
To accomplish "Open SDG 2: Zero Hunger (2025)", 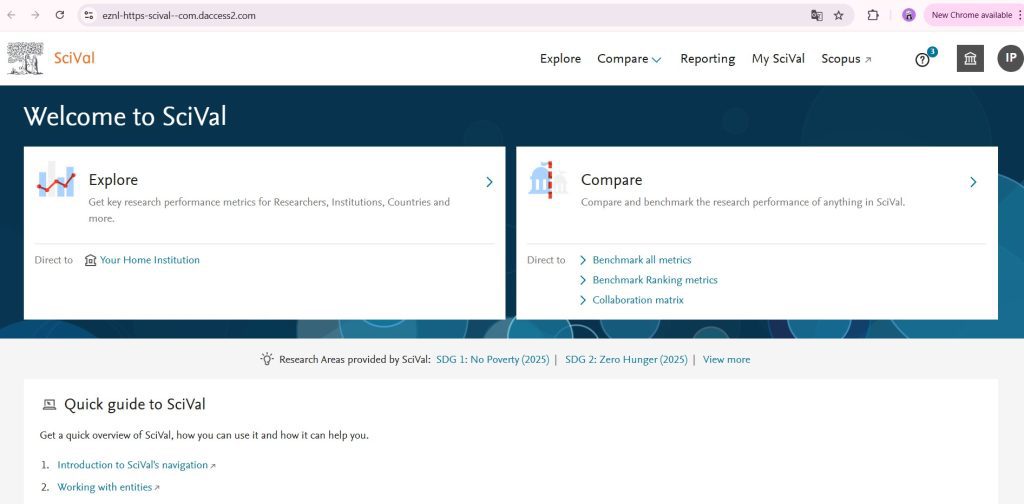I will (626, 360).
